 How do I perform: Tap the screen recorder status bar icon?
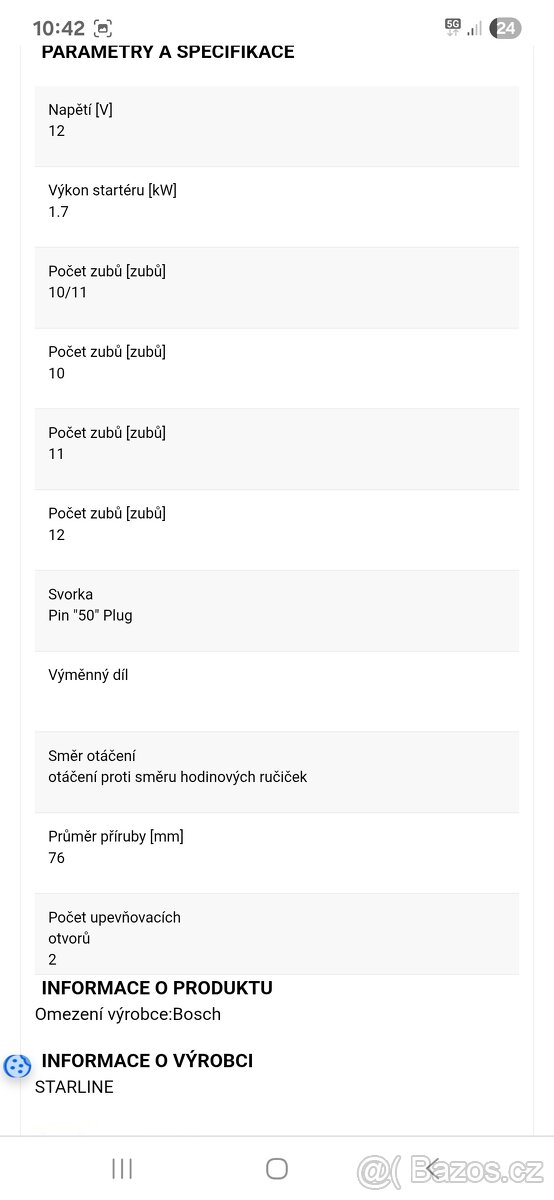pos(102,28)
